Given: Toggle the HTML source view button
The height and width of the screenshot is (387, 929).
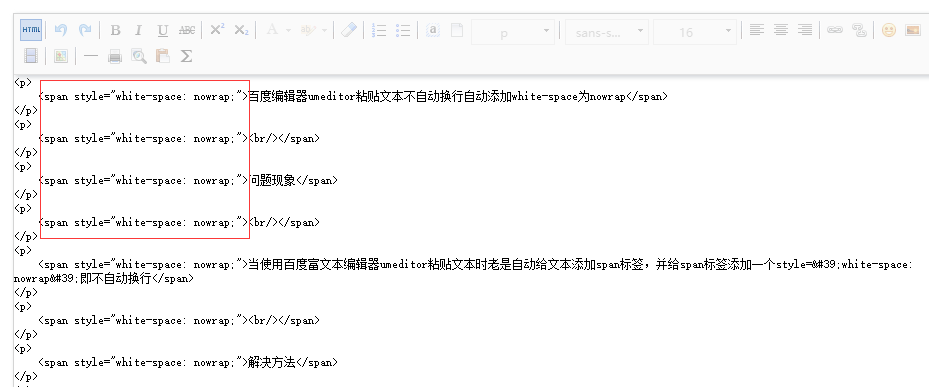Looking at the screenshot, I should point(31,30).
